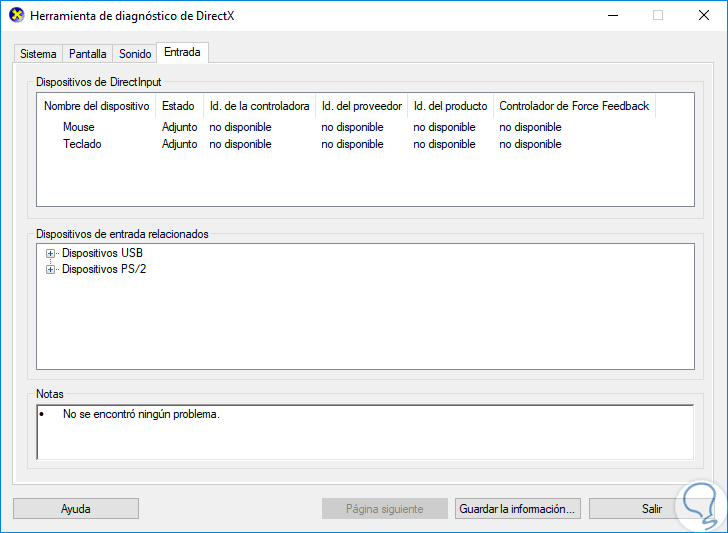The image size is (728, 533).
Task: Switch to the Sistema tab
Action: [x=38, y=54]
